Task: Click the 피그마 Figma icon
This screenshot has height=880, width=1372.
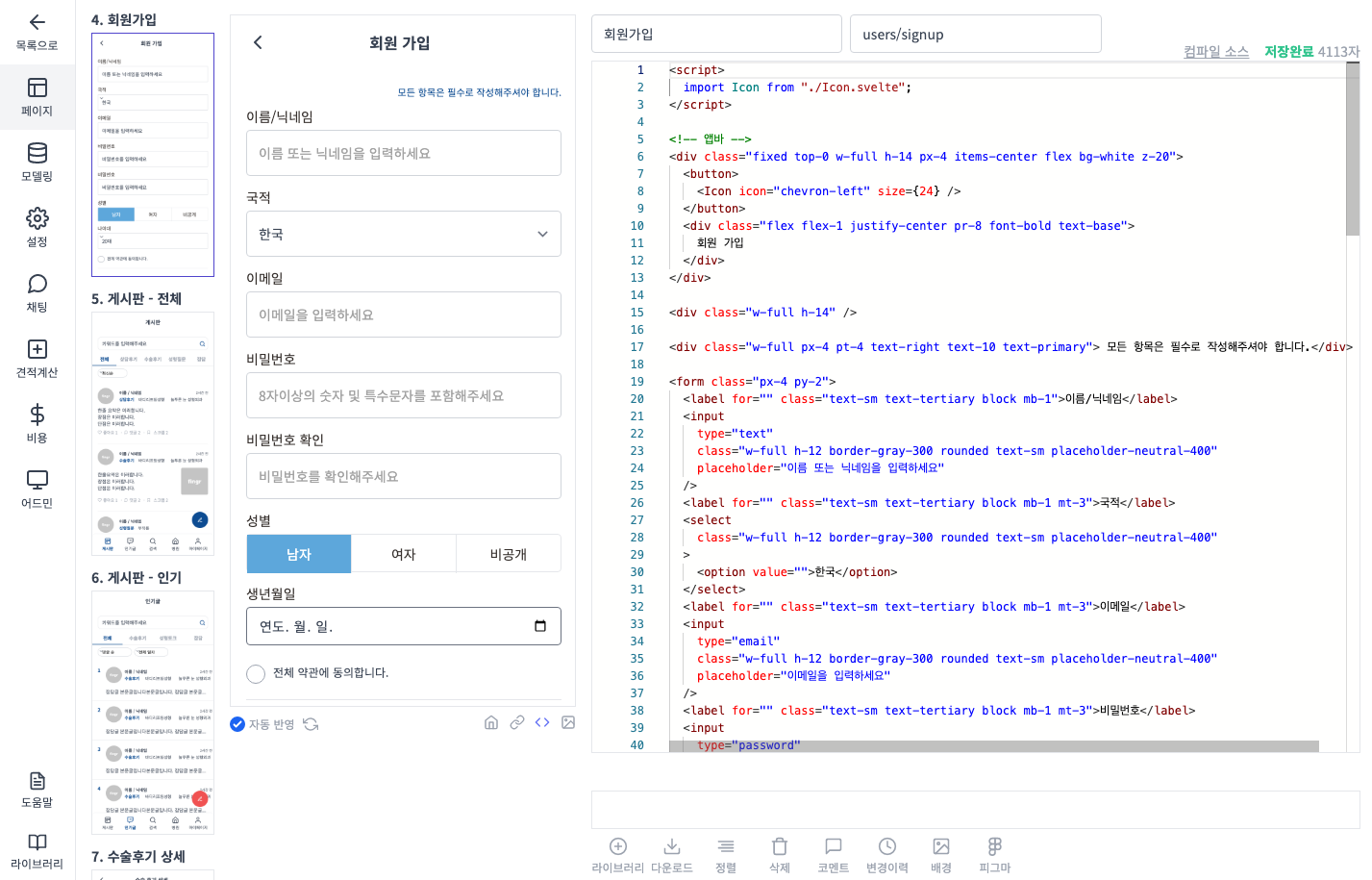Action: click(995, 846)
